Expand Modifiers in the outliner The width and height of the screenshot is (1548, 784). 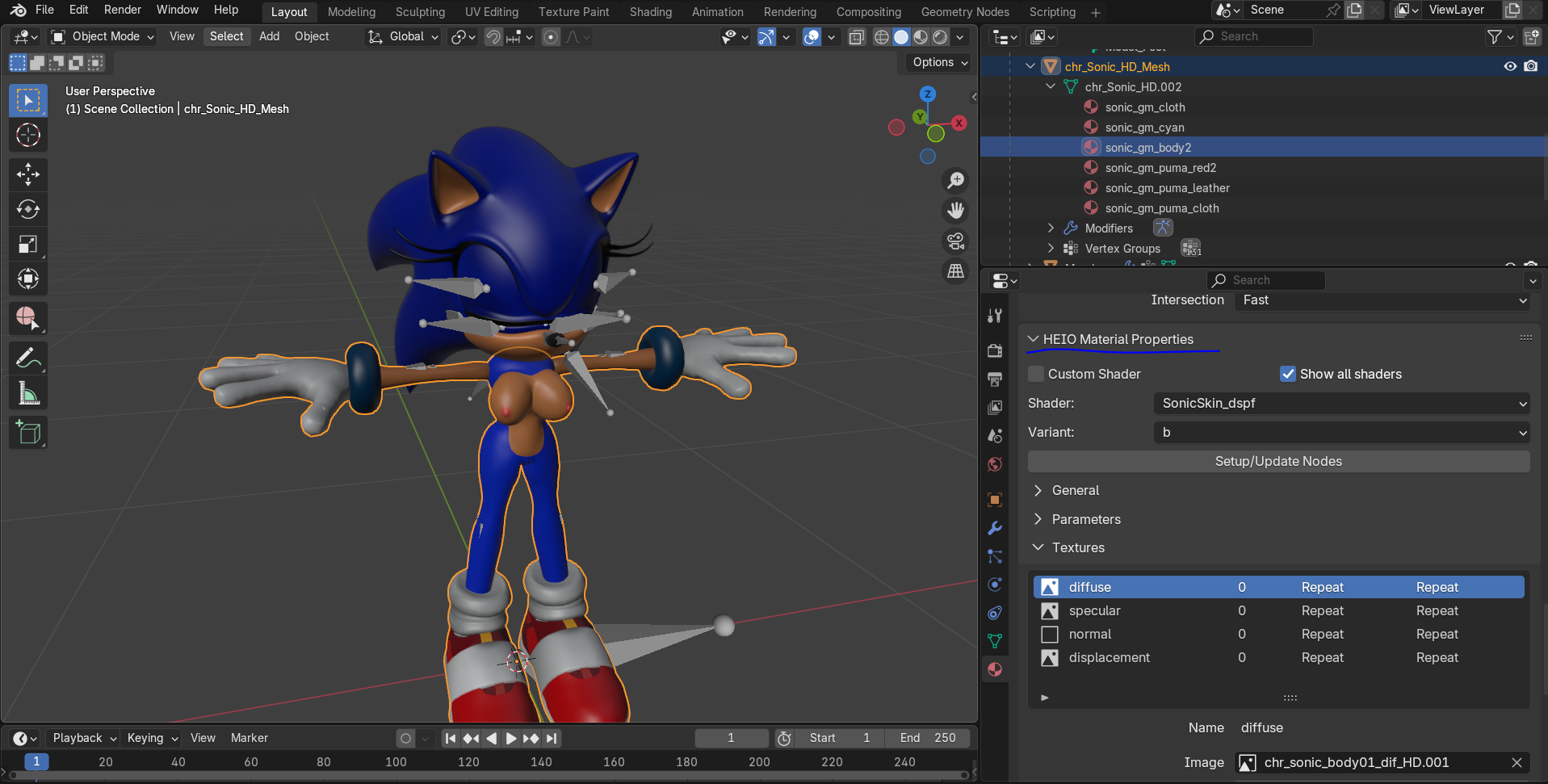(x=1051, y=228)
